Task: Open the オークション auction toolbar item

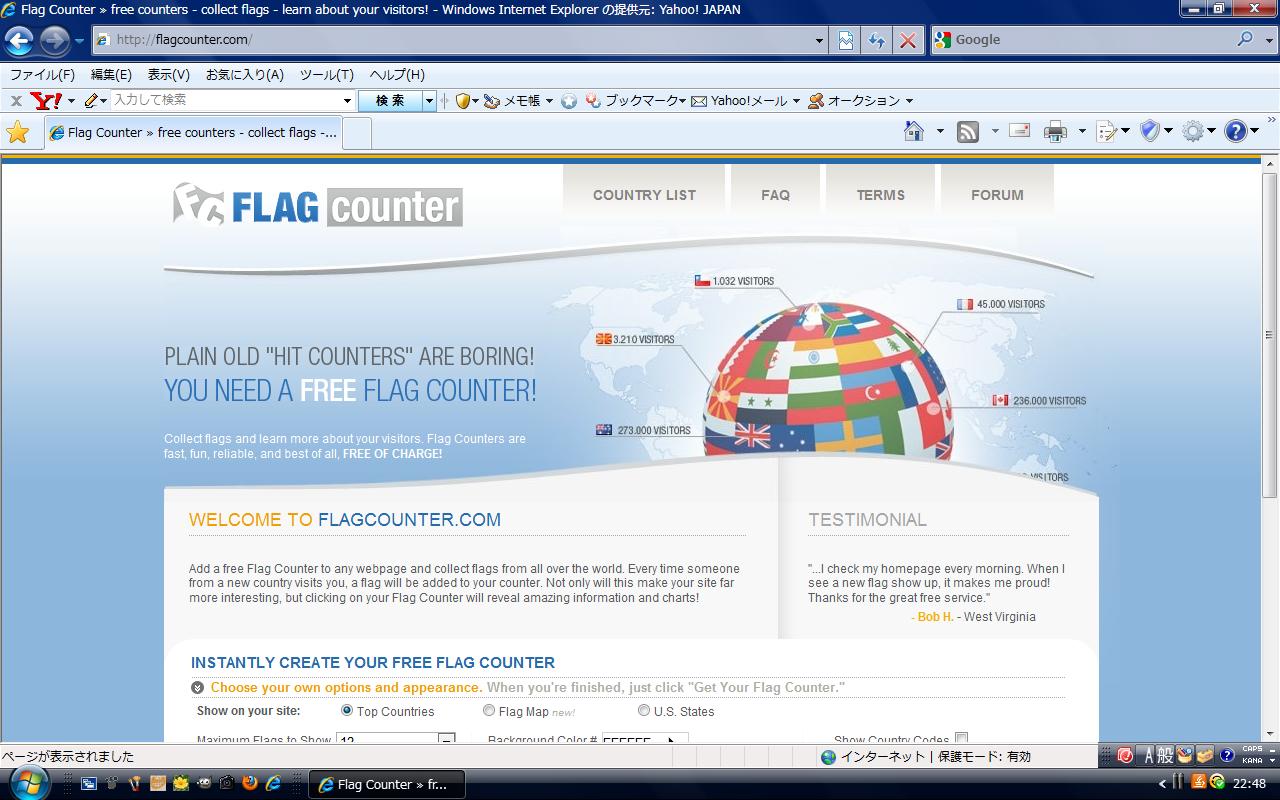Action: (x=860, y=100)
